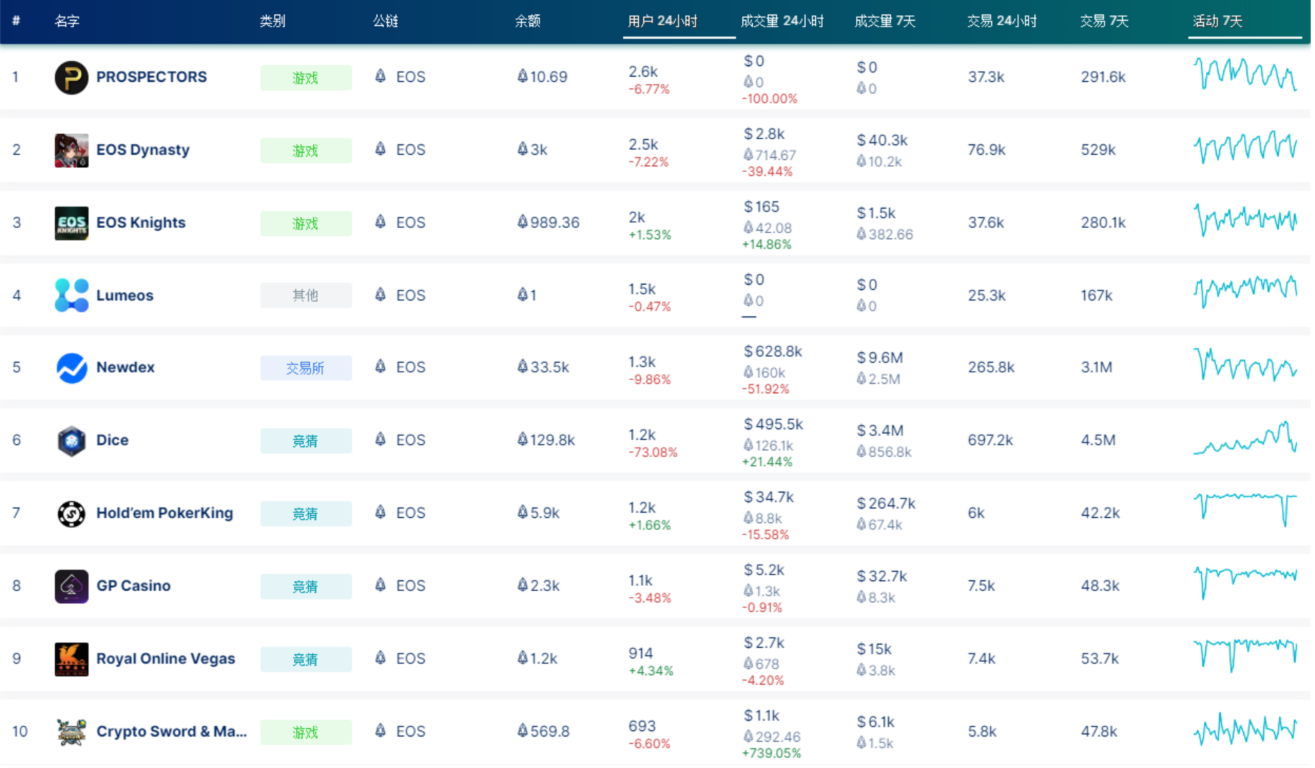Open the PROSPECTORS dapp link
This screenshot has width=1315, height=768.
tap(151, 77)
